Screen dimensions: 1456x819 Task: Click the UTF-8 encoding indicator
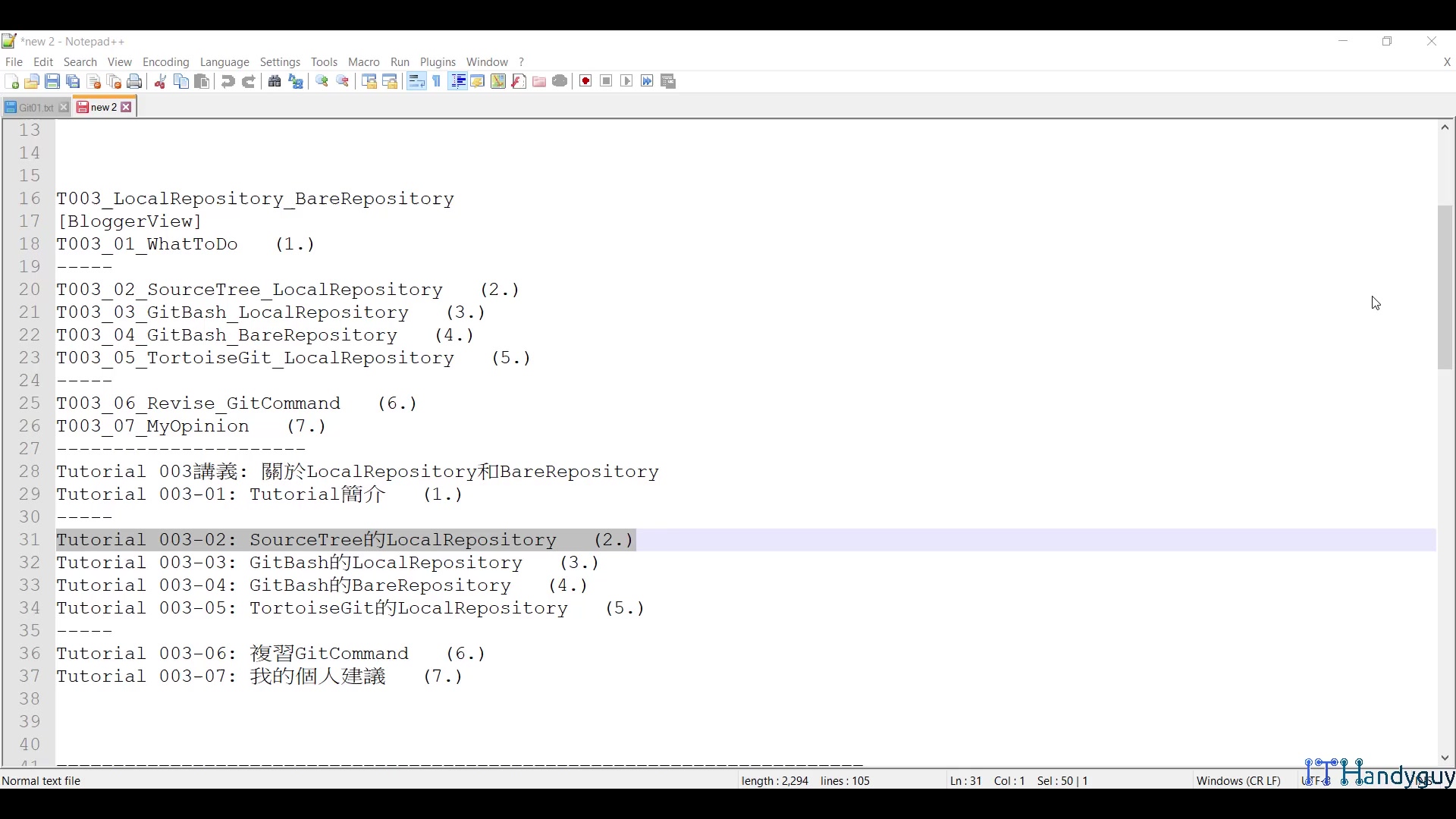tap(1316, 780)
